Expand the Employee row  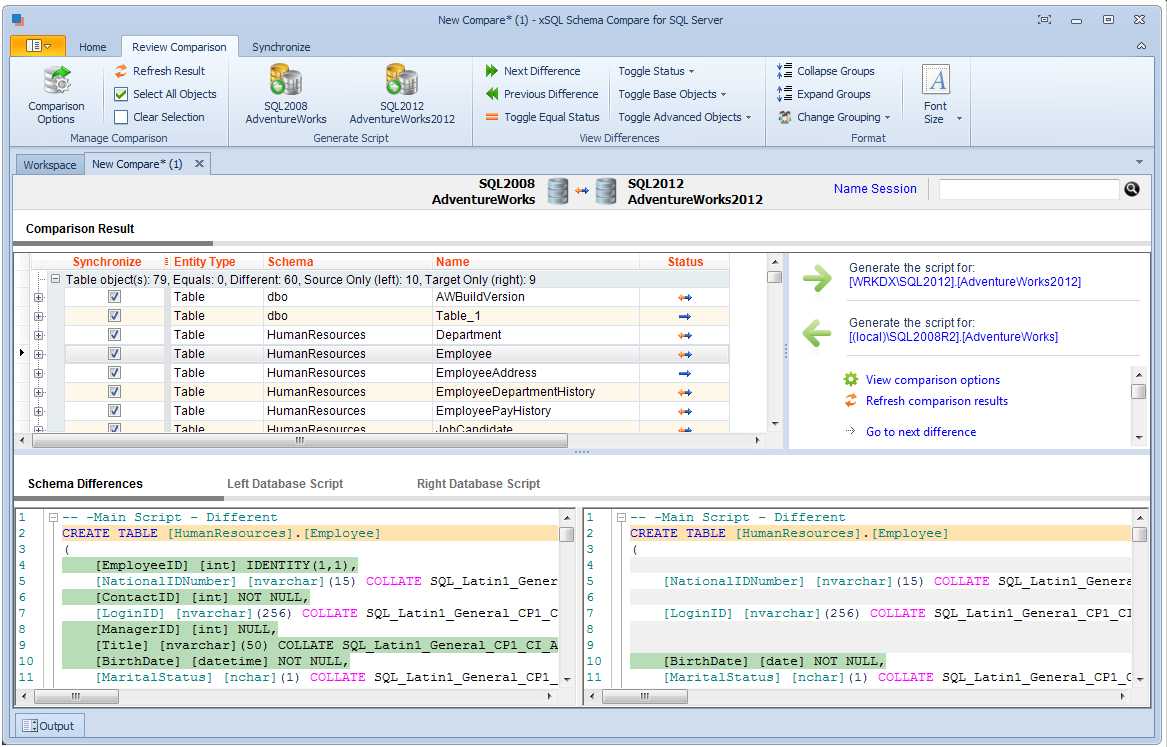pyautogui.click(x=39, y=355)
